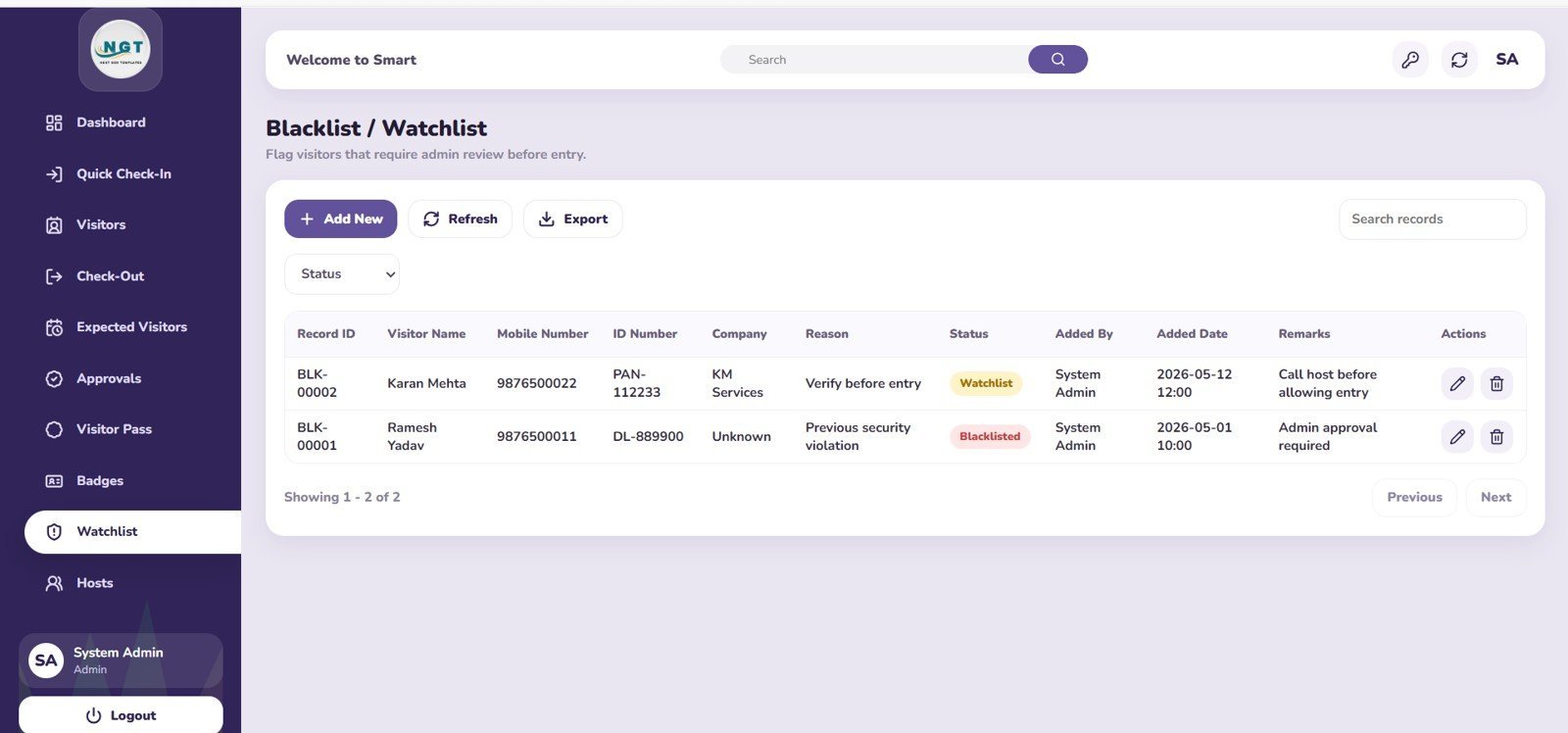Click the purple search magnifier button
The height and width of the screenshot is (733, 1568).
(1057, 60)
